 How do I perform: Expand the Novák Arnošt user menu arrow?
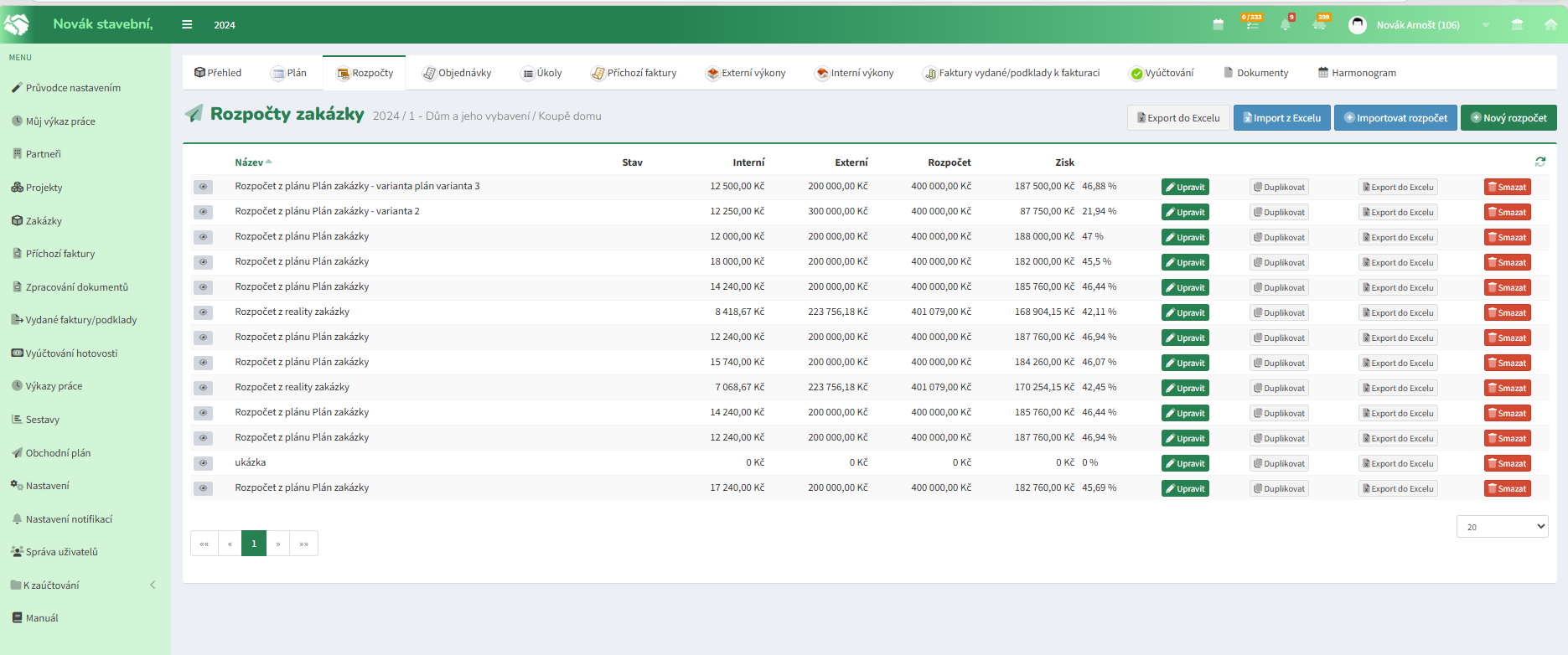point(1486,25)
